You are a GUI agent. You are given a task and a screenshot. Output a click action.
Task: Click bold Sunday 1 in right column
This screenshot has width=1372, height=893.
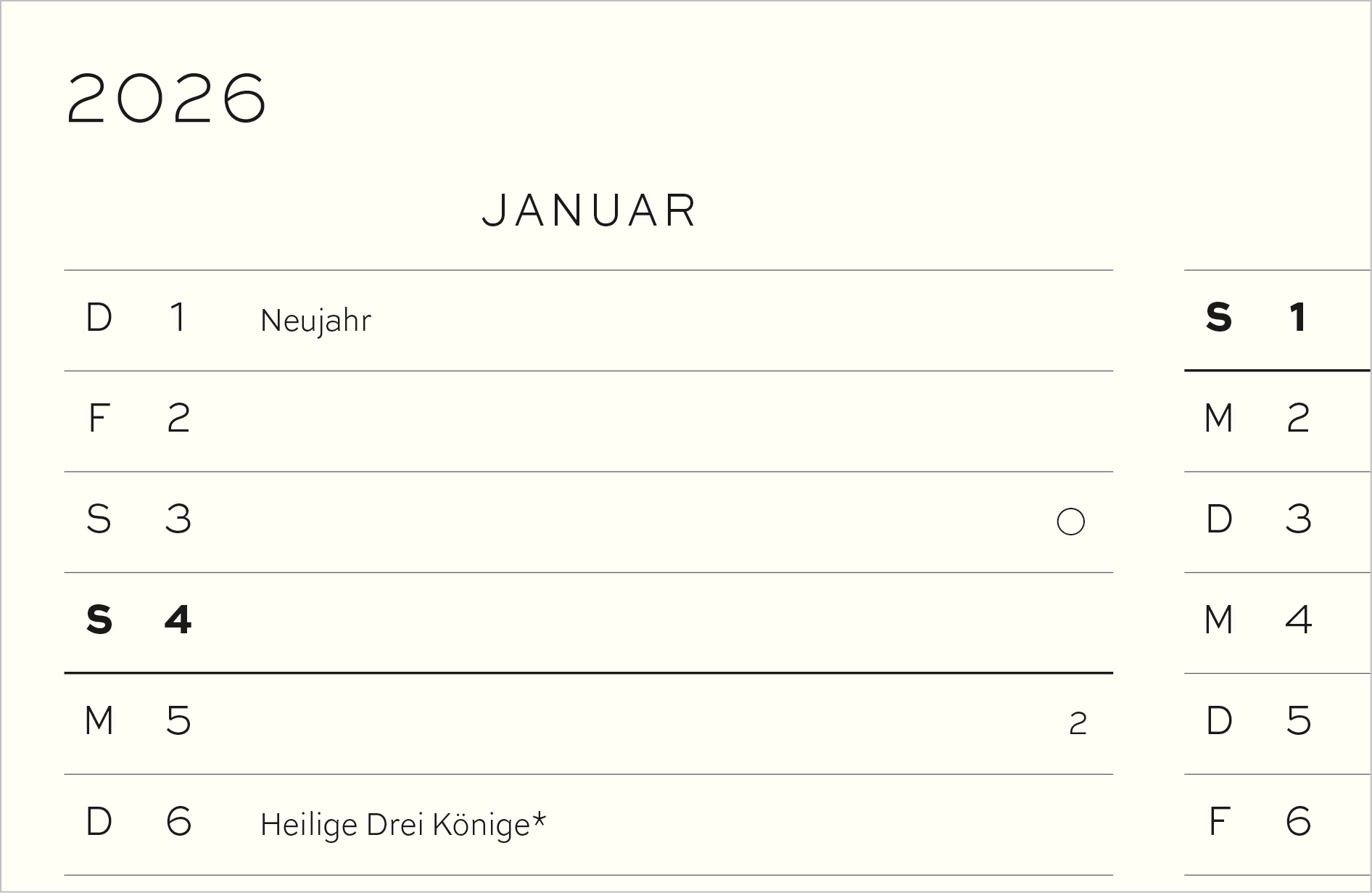tap(1298, 318)
